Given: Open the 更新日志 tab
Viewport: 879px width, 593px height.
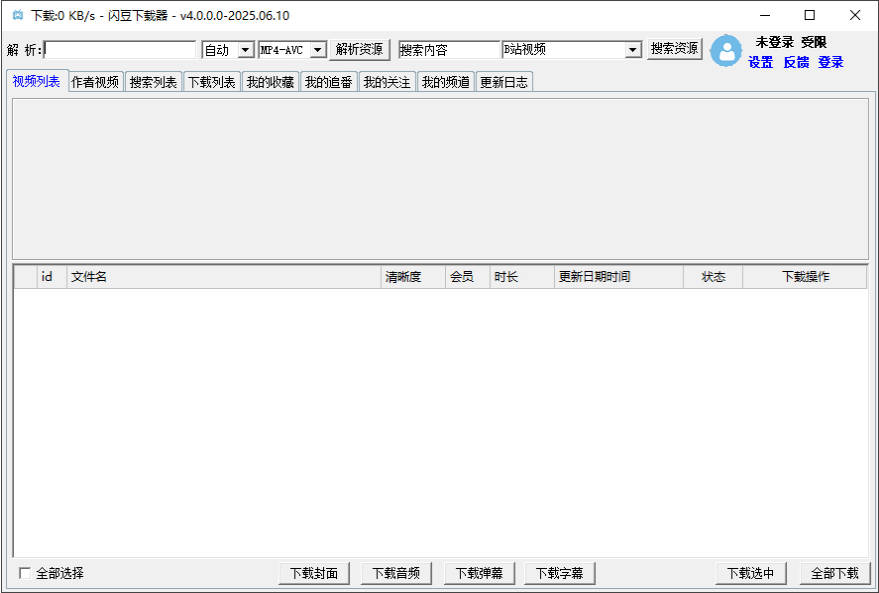Looking at the screenshot, I should click(504, 82).
